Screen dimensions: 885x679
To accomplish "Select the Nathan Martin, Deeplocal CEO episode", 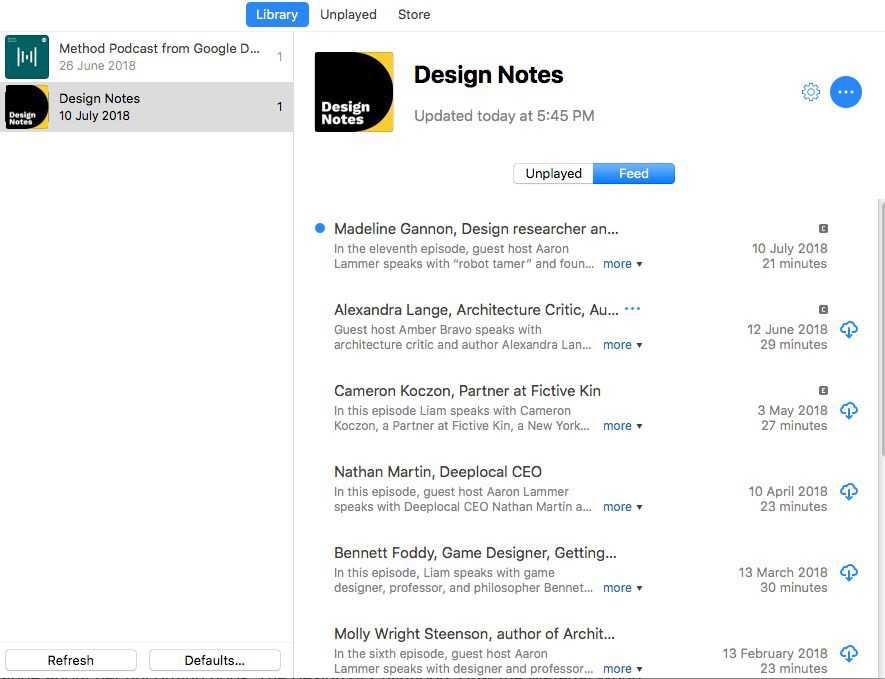I will click(437, 472).
